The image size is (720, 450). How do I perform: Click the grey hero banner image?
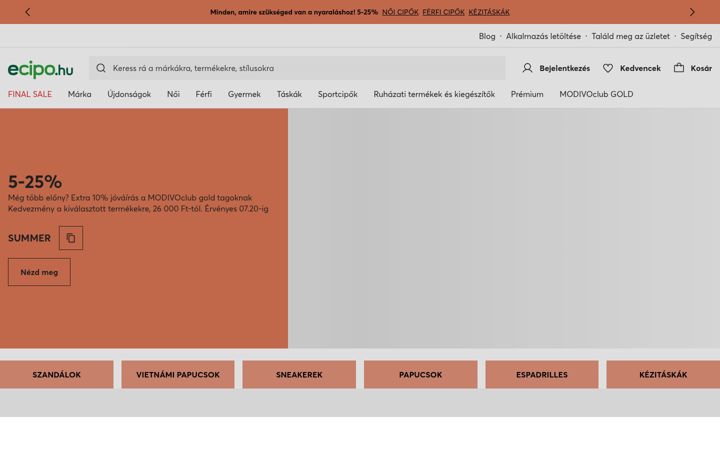504,228
